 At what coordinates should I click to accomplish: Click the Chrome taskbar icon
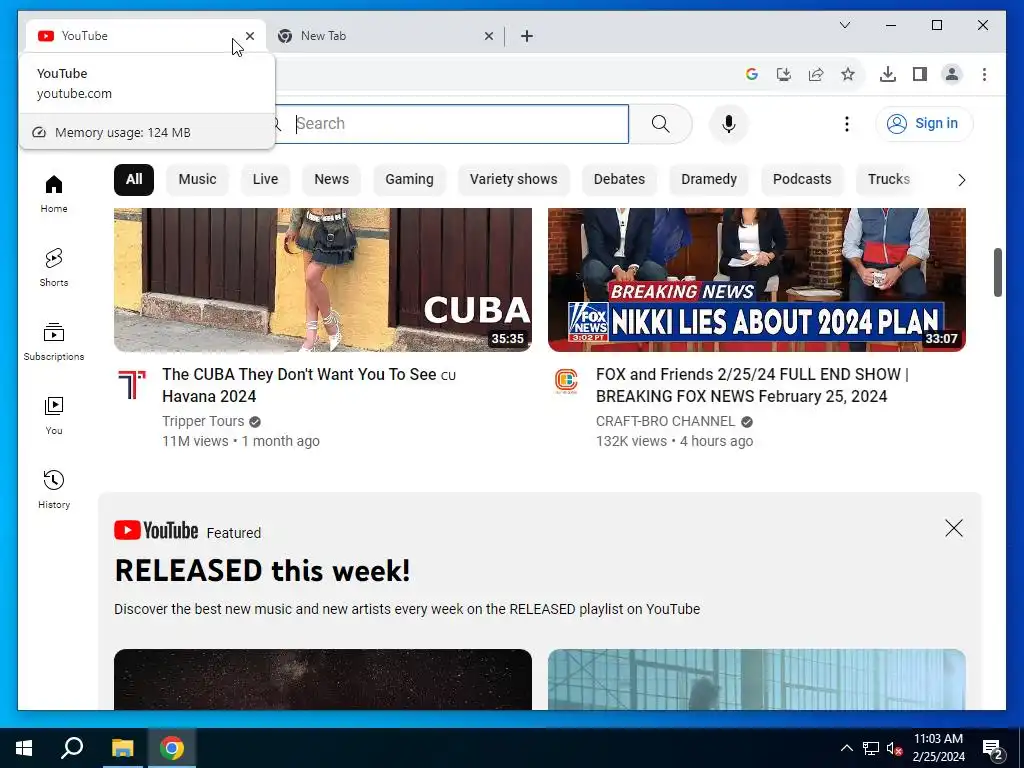172,748
